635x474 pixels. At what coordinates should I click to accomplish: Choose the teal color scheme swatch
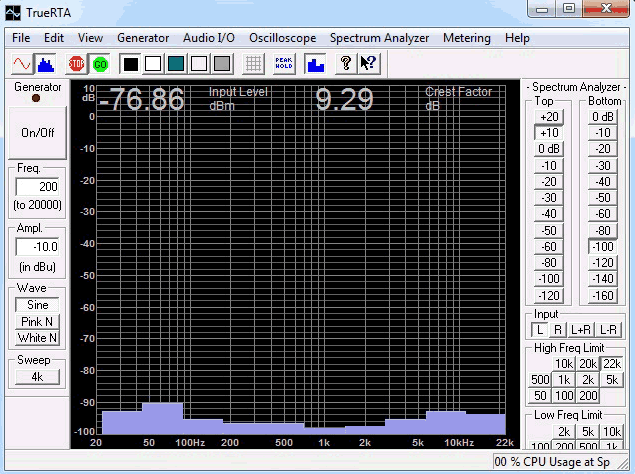tap(176, 64)
